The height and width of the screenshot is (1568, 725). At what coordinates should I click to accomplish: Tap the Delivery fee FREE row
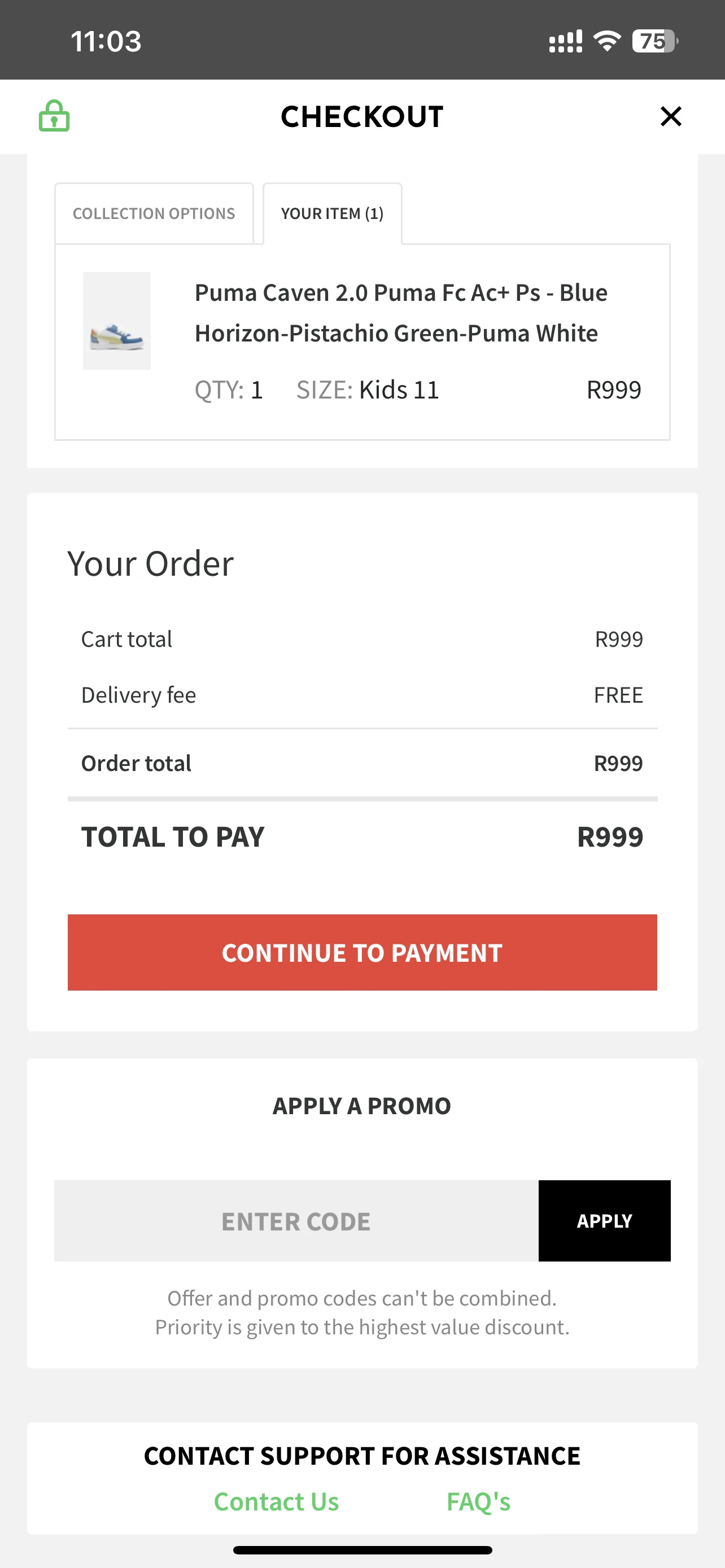(x=362, y=694)
